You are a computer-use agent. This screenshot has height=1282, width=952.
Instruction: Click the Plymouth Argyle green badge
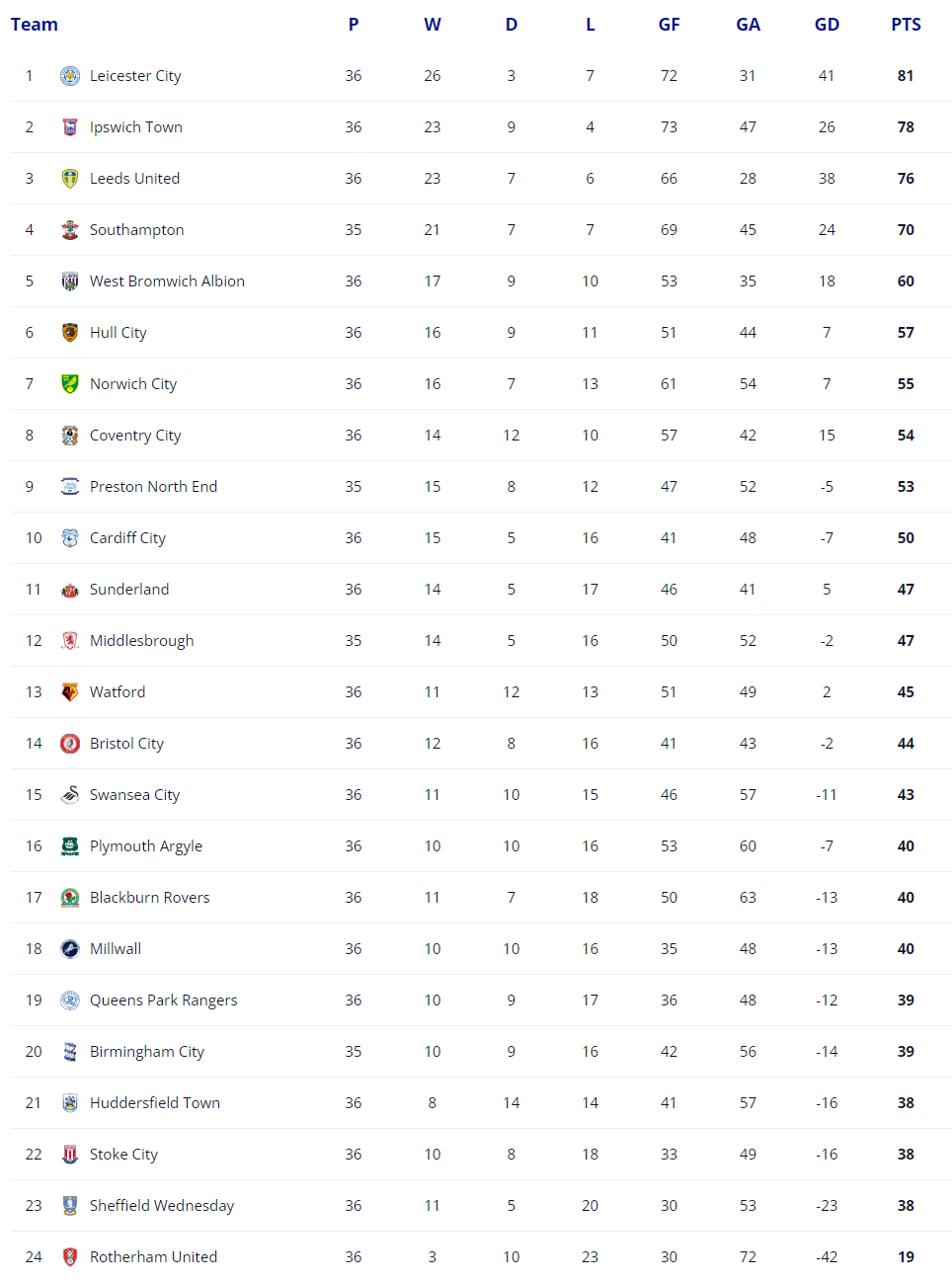pyautogui.click(x=70, y=846)
